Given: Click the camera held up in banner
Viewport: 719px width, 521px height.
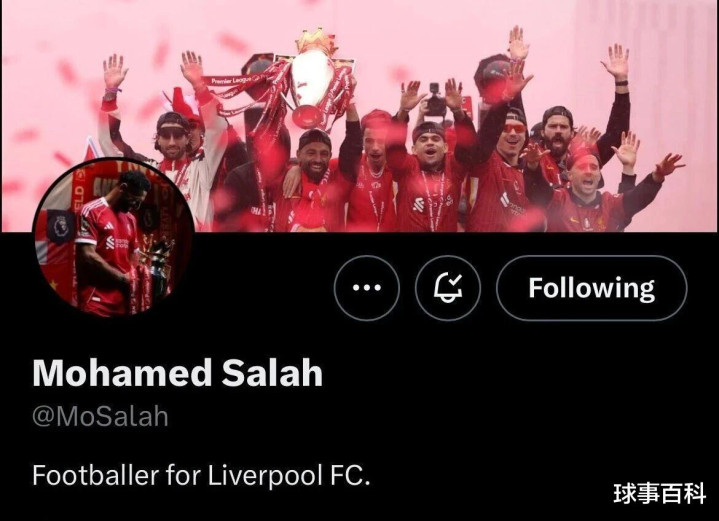Looking at the screenshot, I should tap(436, 100).
